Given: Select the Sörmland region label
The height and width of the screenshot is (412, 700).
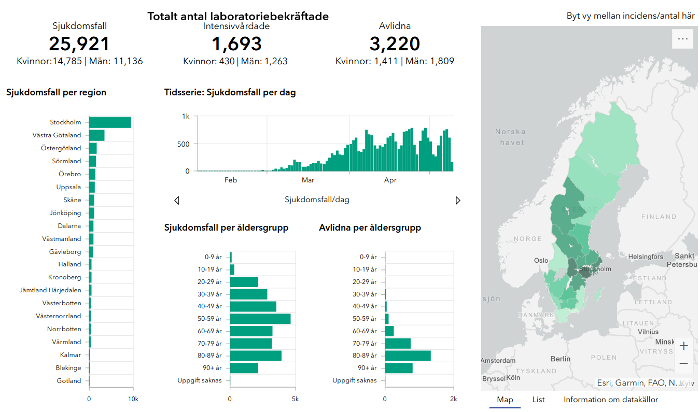Looking at the screenshot, I should [x=66, y=161].
